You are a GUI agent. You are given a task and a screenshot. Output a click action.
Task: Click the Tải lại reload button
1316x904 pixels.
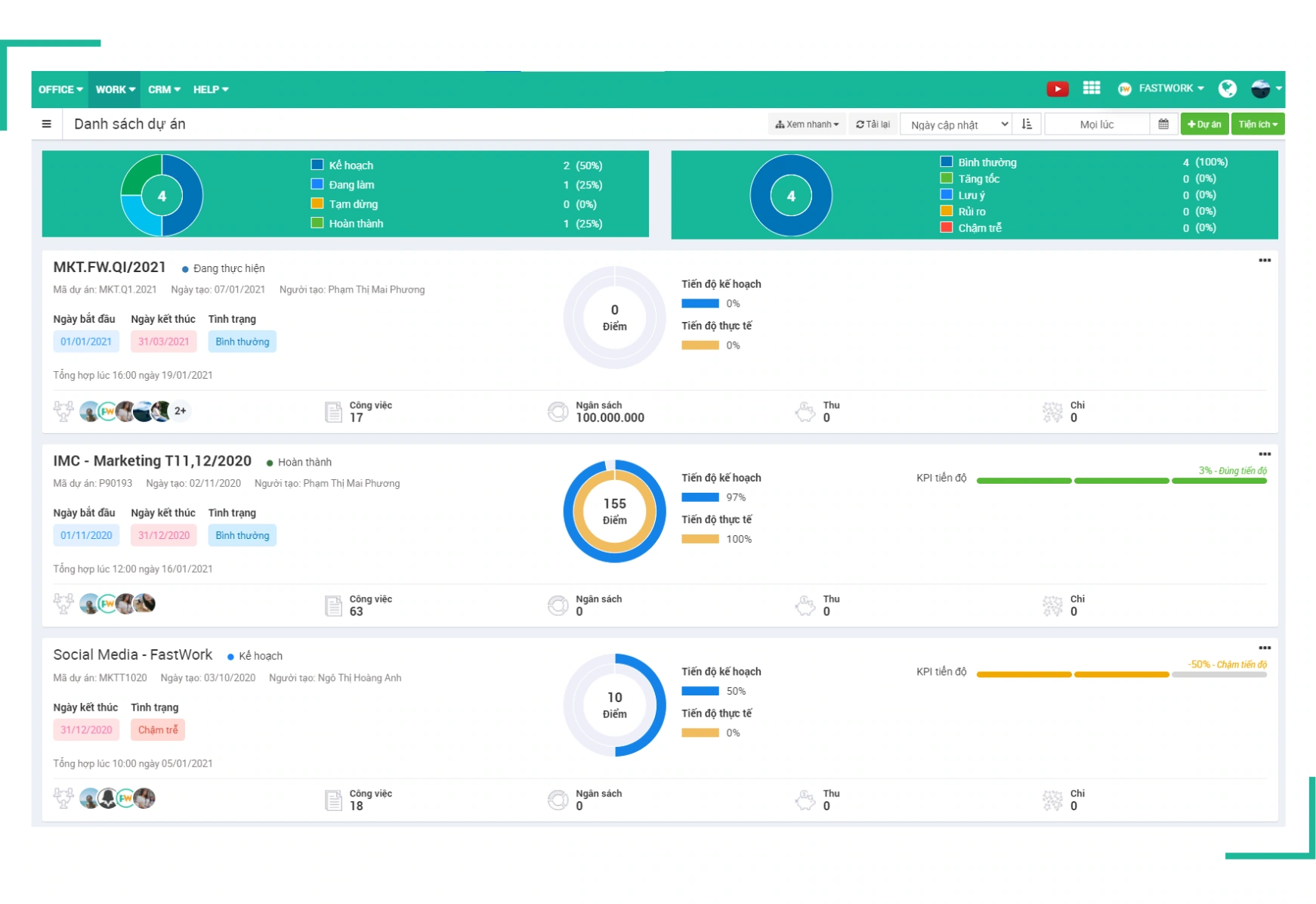[873, 124]
